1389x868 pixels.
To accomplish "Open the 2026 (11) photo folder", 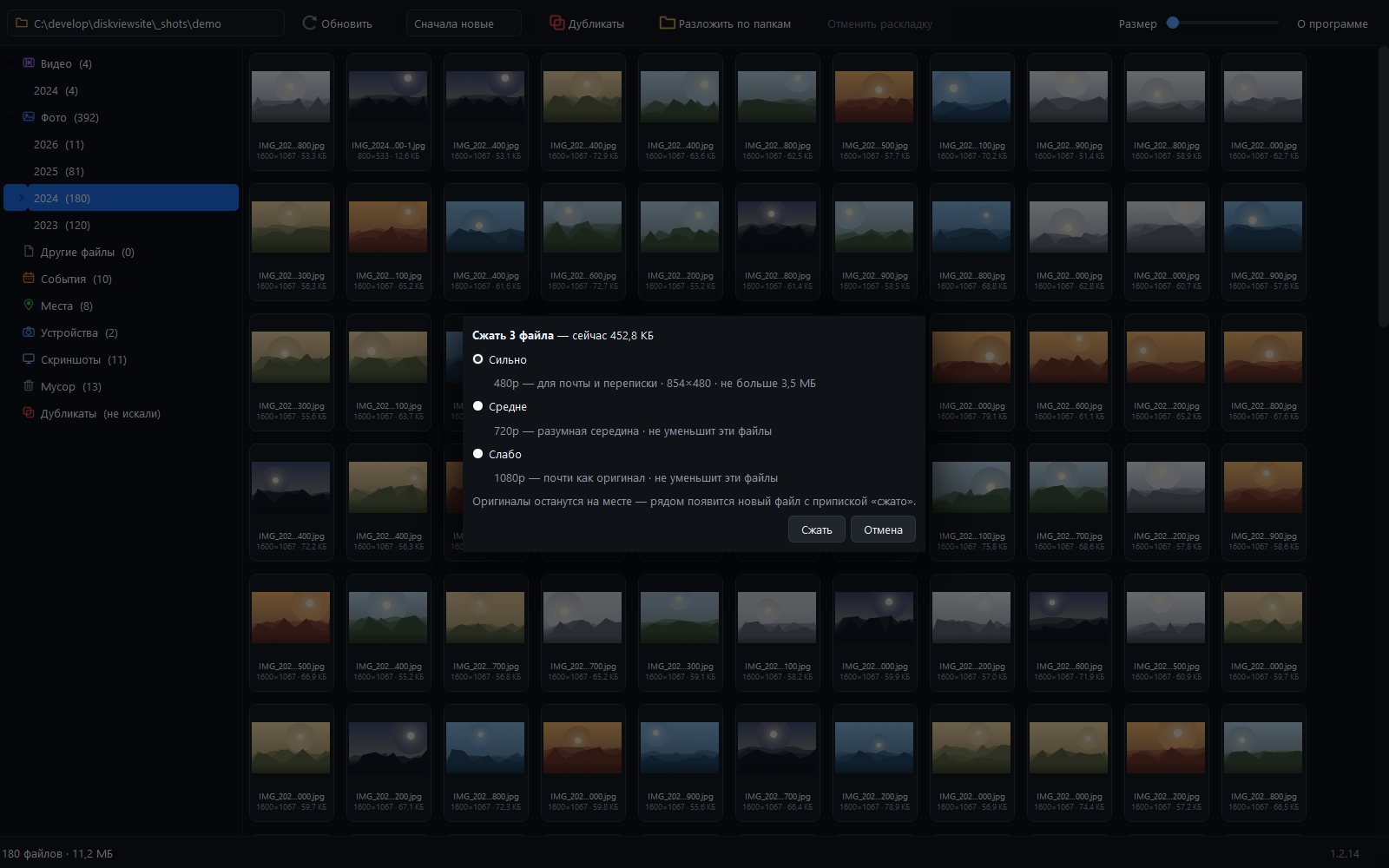I will click(59, 144).
